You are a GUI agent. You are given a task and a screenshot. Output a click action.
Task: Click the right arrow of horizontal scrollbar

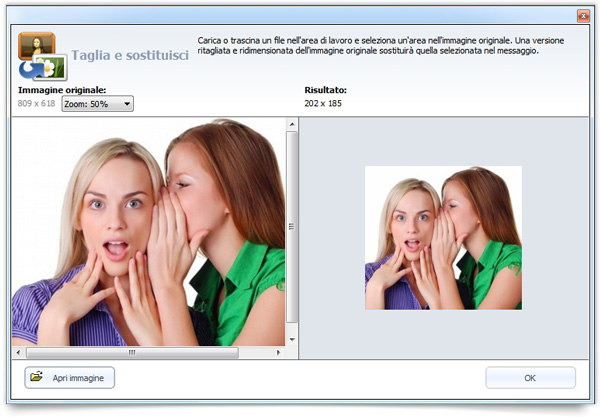coord(279,353)
